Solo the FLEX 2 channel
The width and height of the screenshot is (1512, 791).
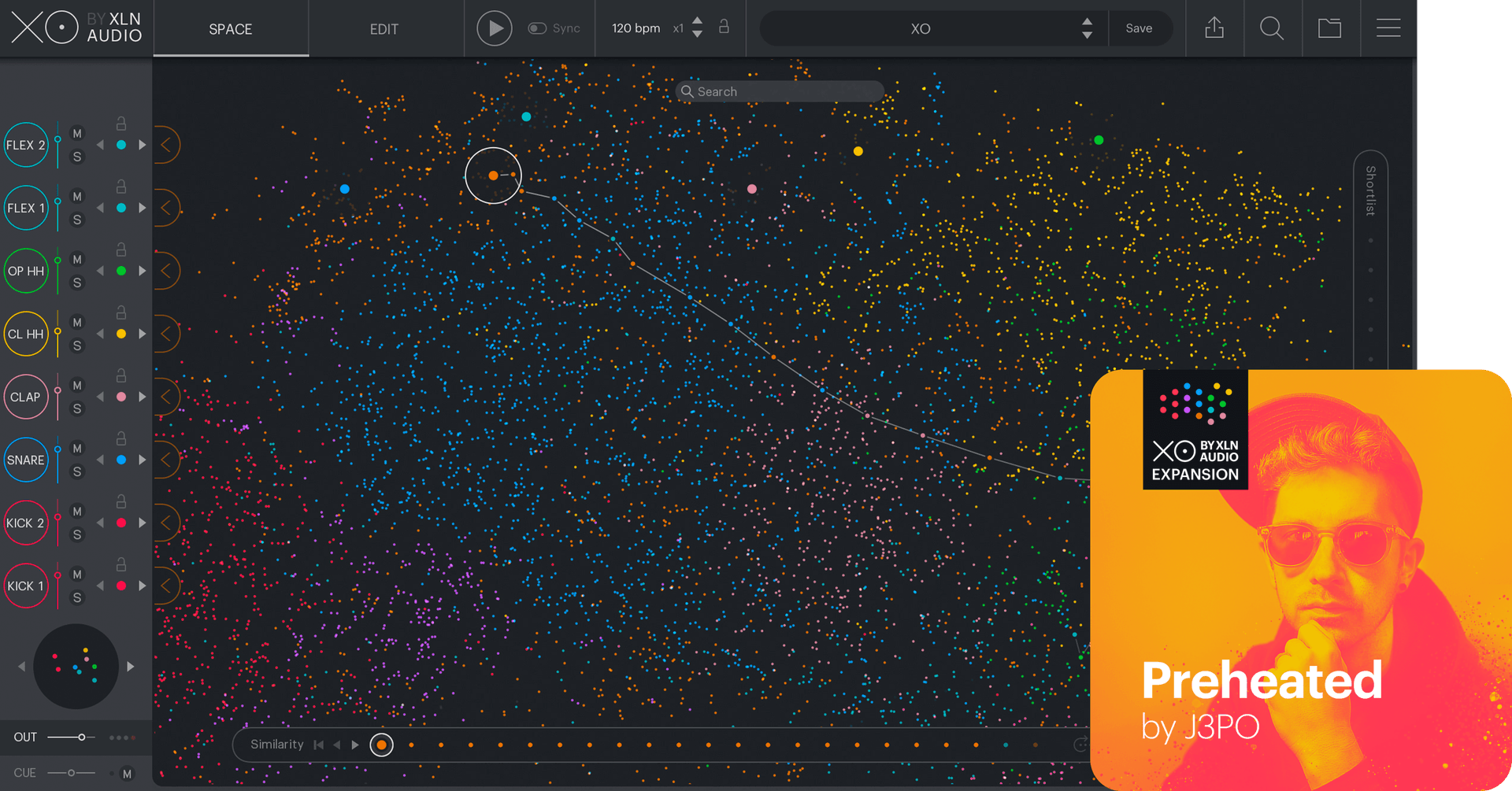pyautogui.click(x=77, y=157)
